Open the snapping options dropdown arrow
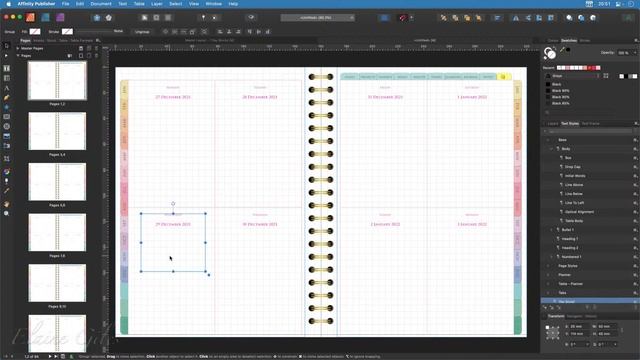Screen dimensions: 640x360 pos(411,18)
